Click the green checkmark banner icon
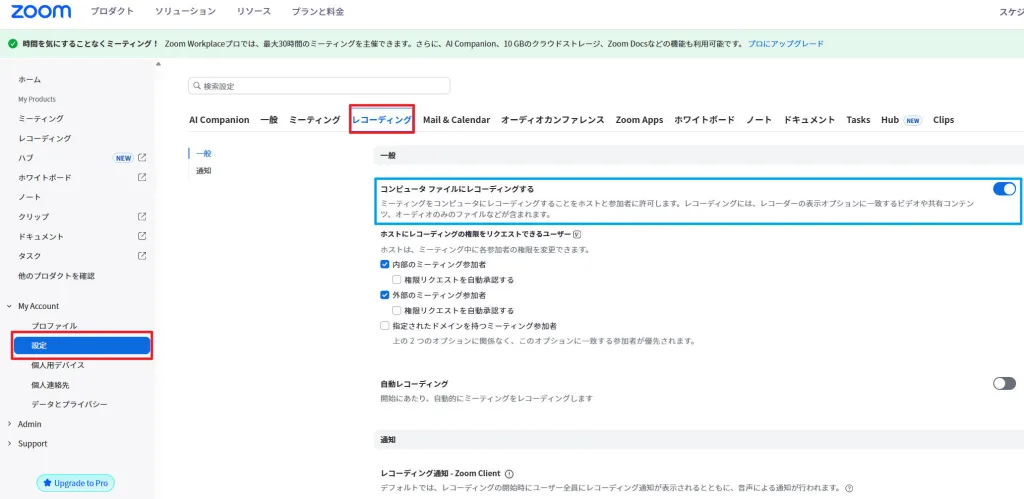Image resolution: width=1024 pixels, height=499 pixels. (12, 44)
